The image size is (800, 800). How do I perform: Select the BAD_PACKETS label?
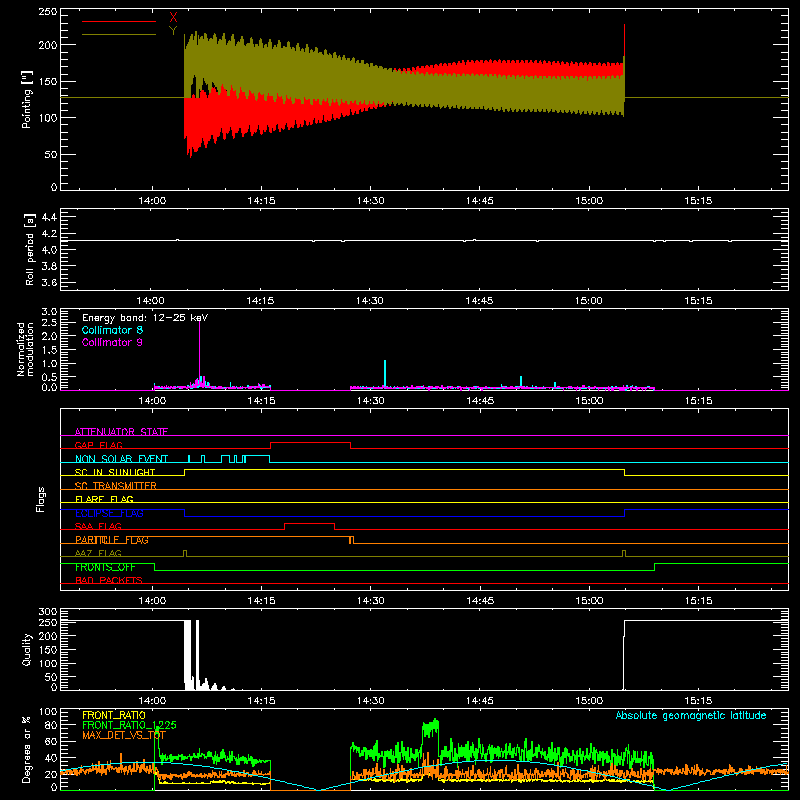point(109,580)
